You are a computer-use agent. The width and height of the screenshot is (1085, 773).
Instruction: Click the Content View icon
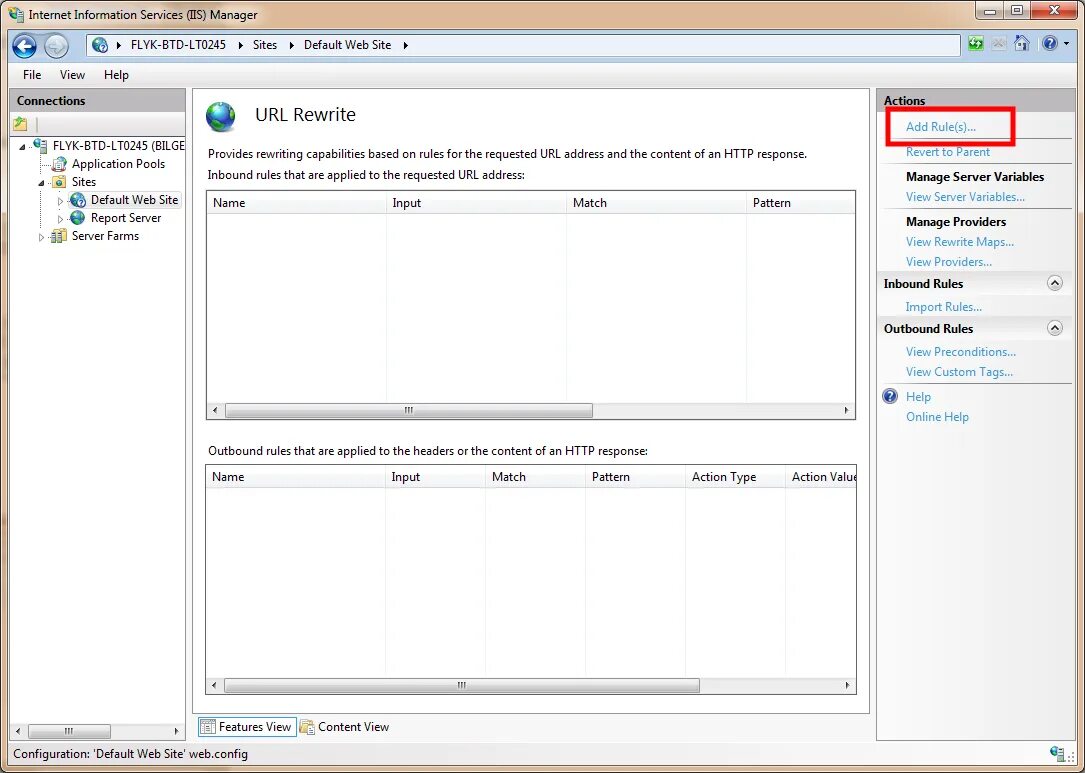(x=307, y=727)
